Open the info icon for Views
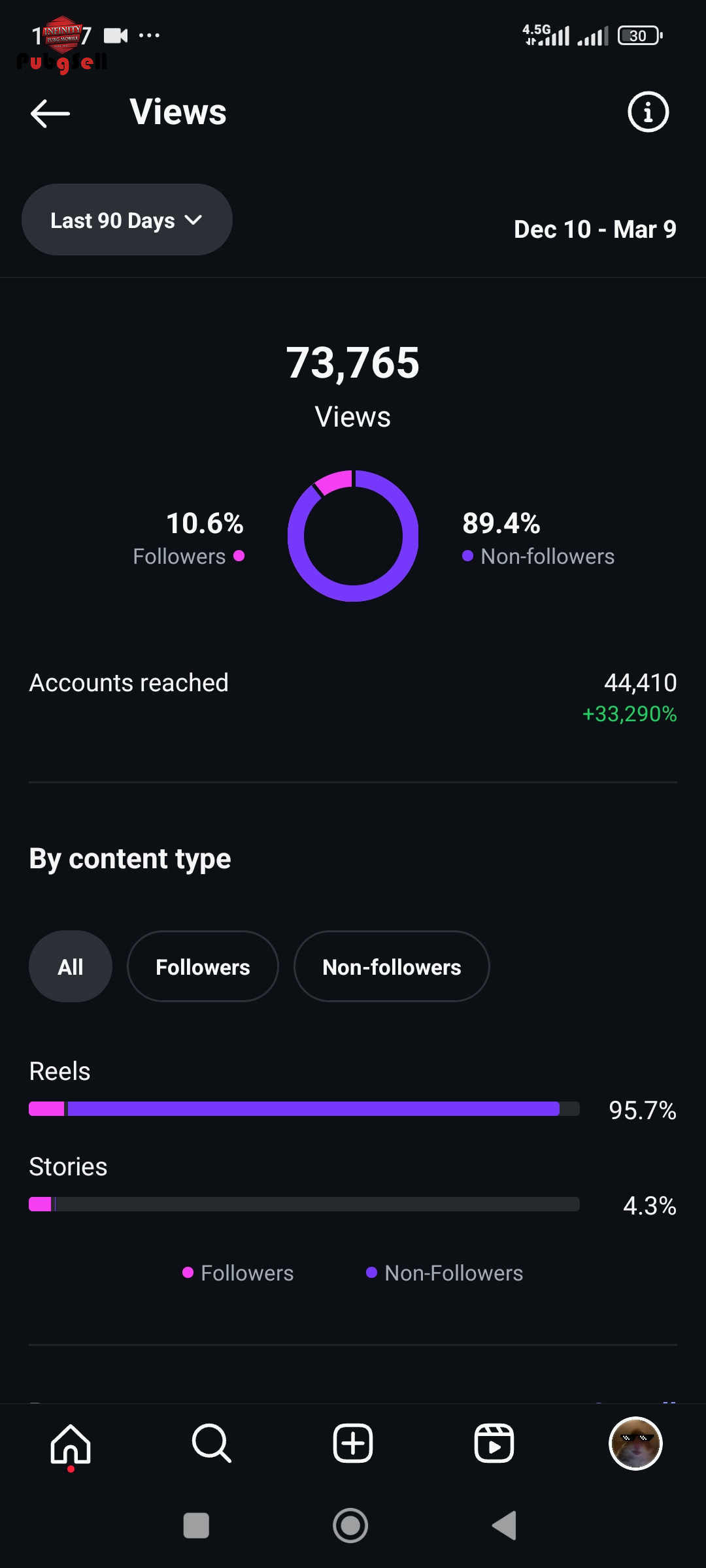This screenshot has height=1568, width=706. [648, 112]
